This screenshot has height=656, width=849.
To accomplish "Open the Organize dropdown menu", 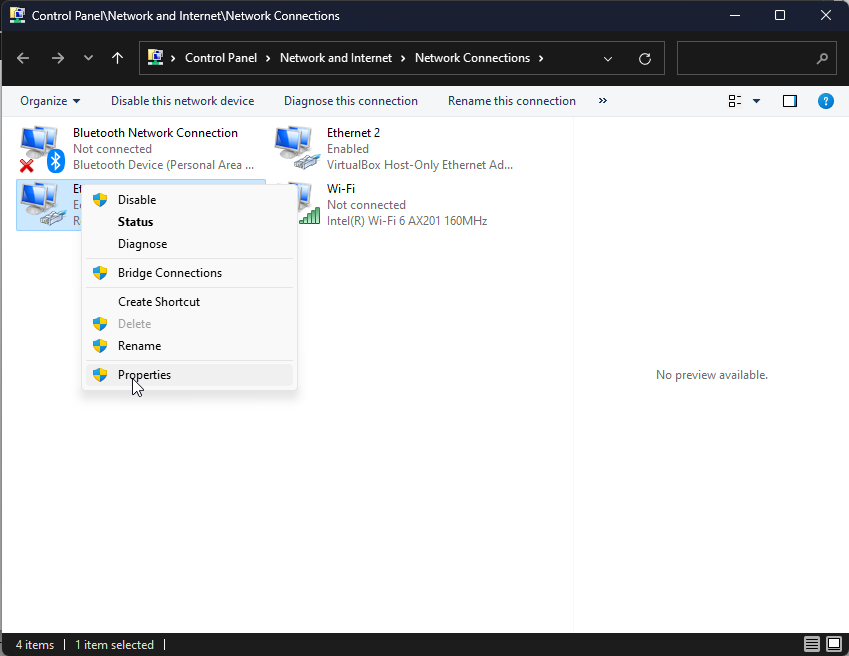I will pos(50,101).
